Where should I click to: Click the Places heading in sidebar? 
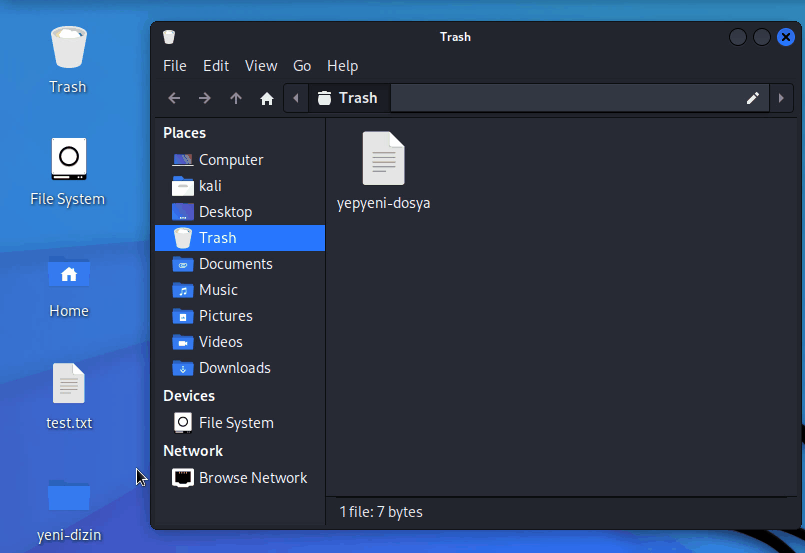point(184,133)
